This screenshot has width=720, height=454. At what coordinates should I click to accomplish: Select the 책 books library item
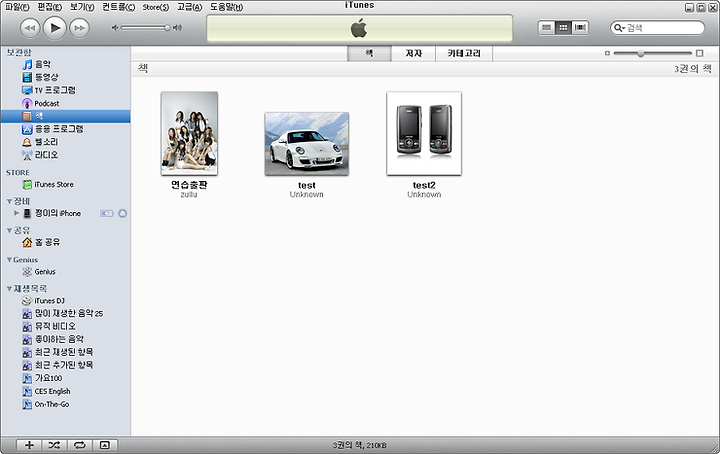(x=65, y=116)
